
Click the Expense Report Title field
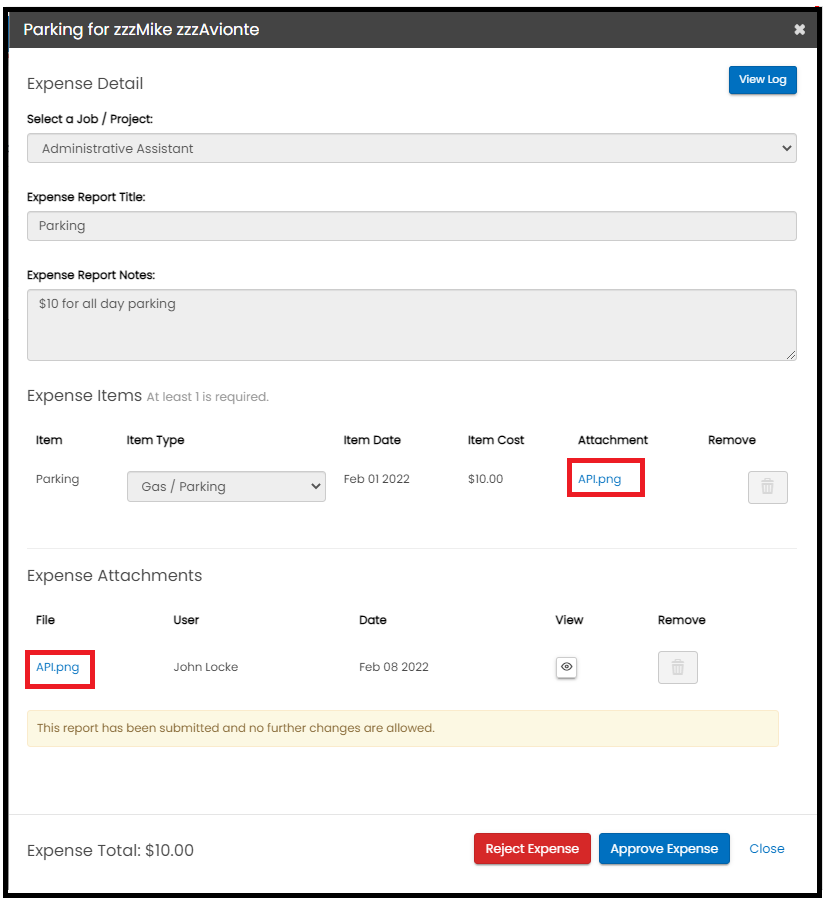[x=412, y=226]
